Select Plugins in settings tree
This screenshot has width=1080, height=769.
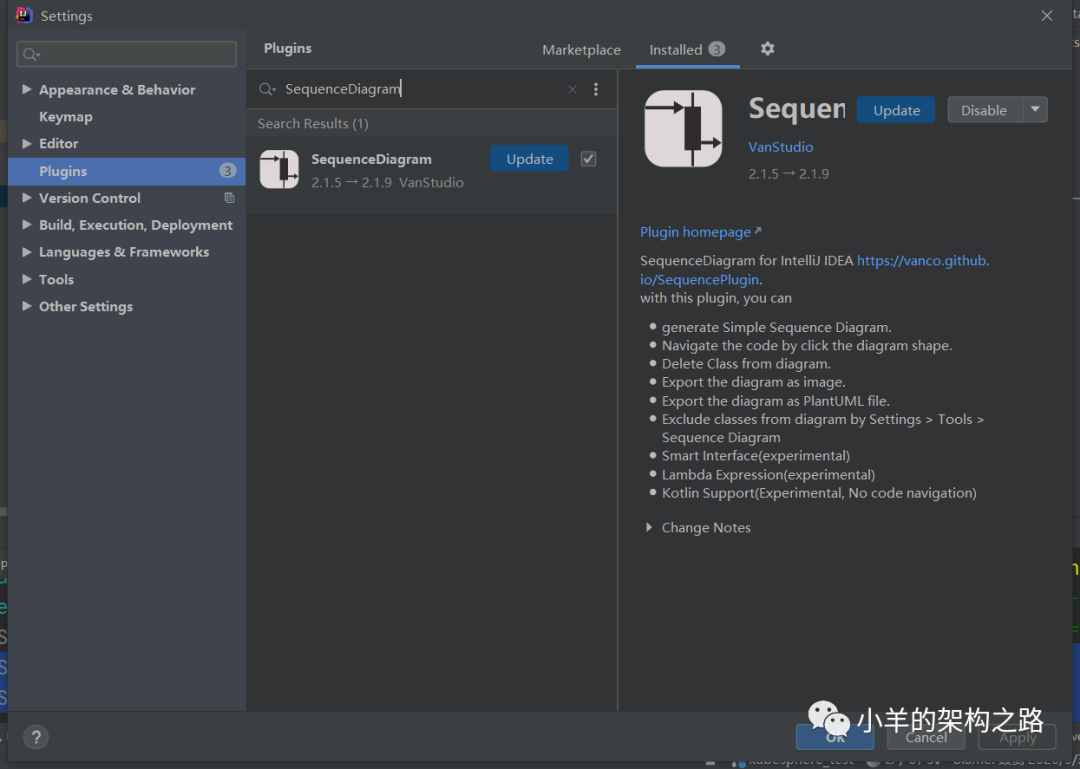click(x=127, y=171)
